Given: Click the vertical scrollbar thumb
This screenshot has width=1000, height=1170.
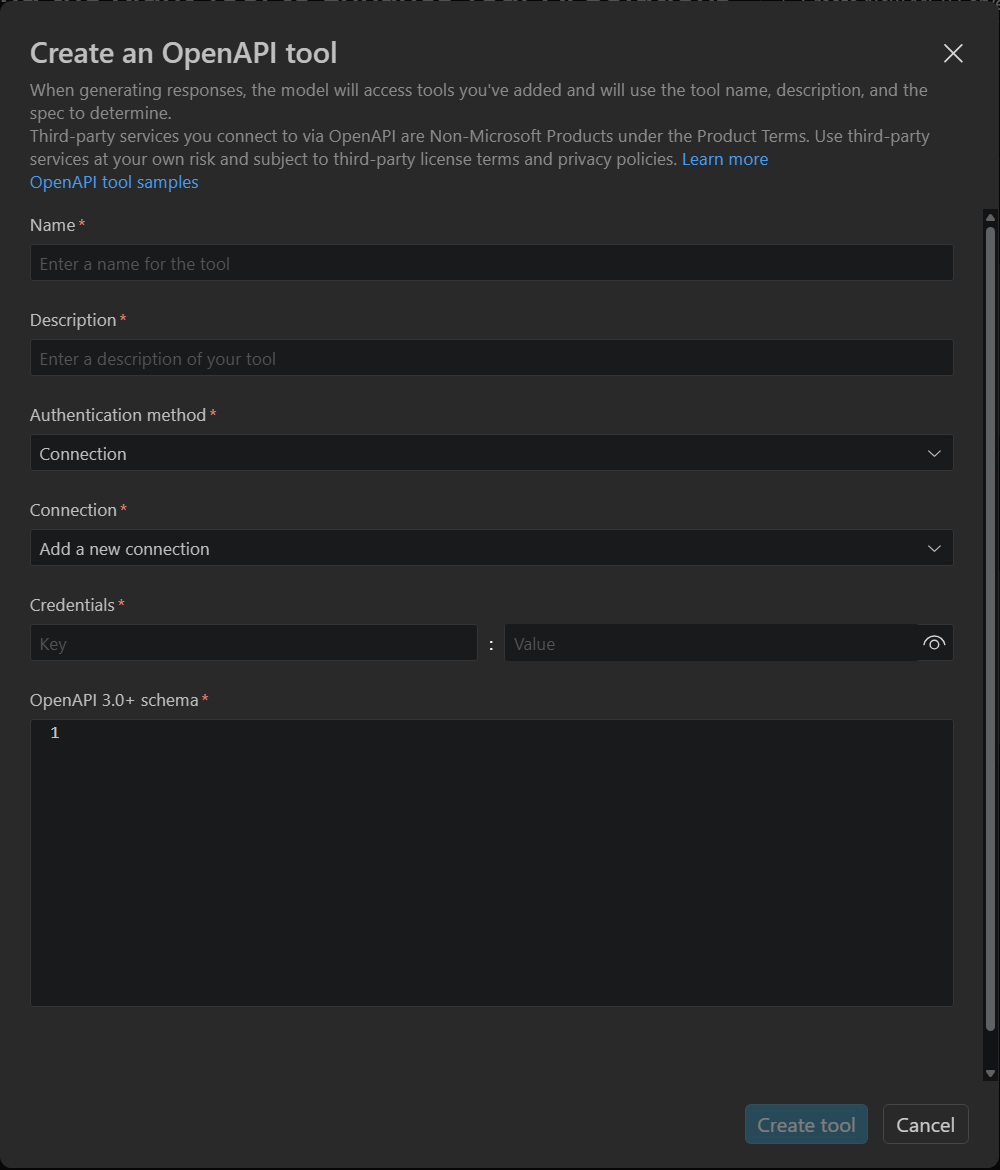Looking at the screenshot, I should point(990,629).
